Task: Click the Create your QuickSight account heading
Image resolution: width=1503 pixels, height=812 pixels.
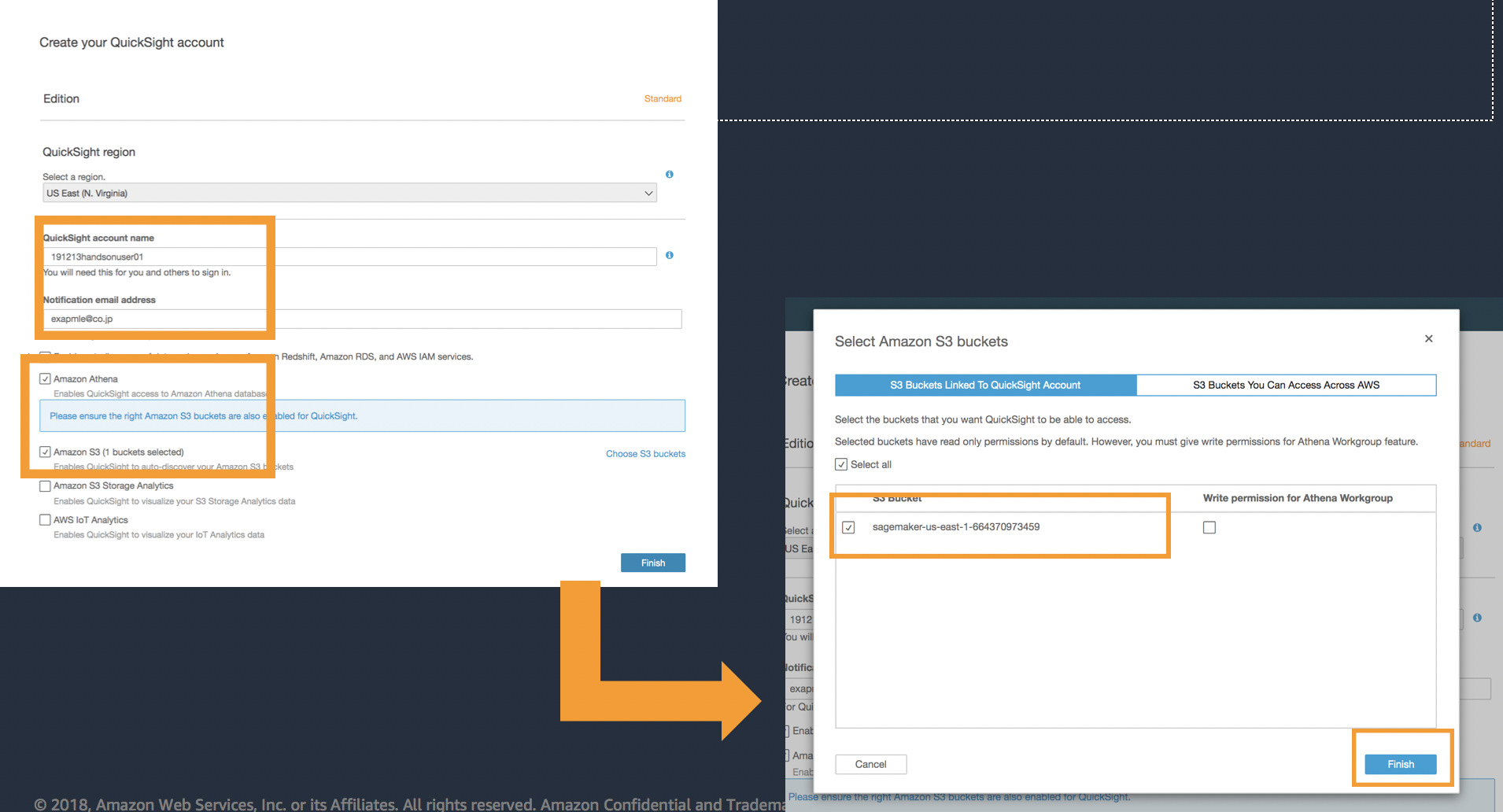Action: click(x=131, y=42)
